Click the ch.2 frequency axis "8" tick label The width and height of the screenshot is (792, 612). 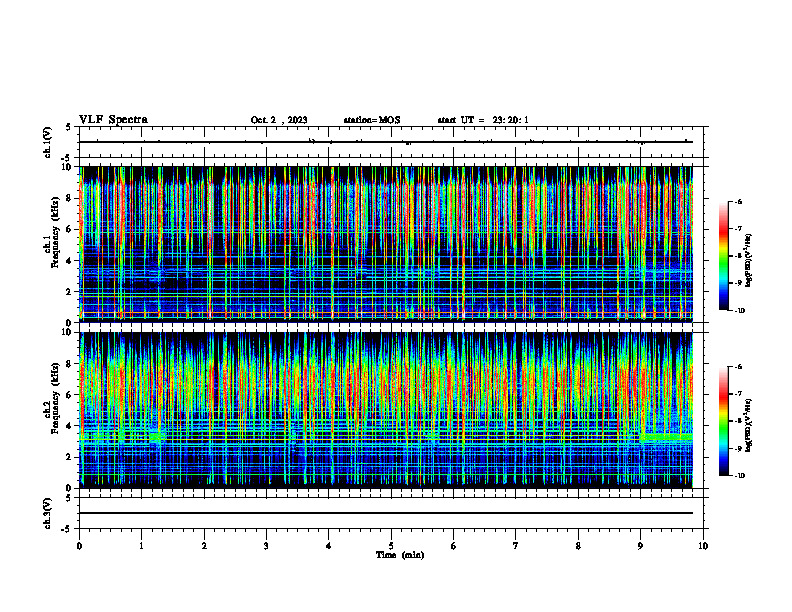pos(70,364)
